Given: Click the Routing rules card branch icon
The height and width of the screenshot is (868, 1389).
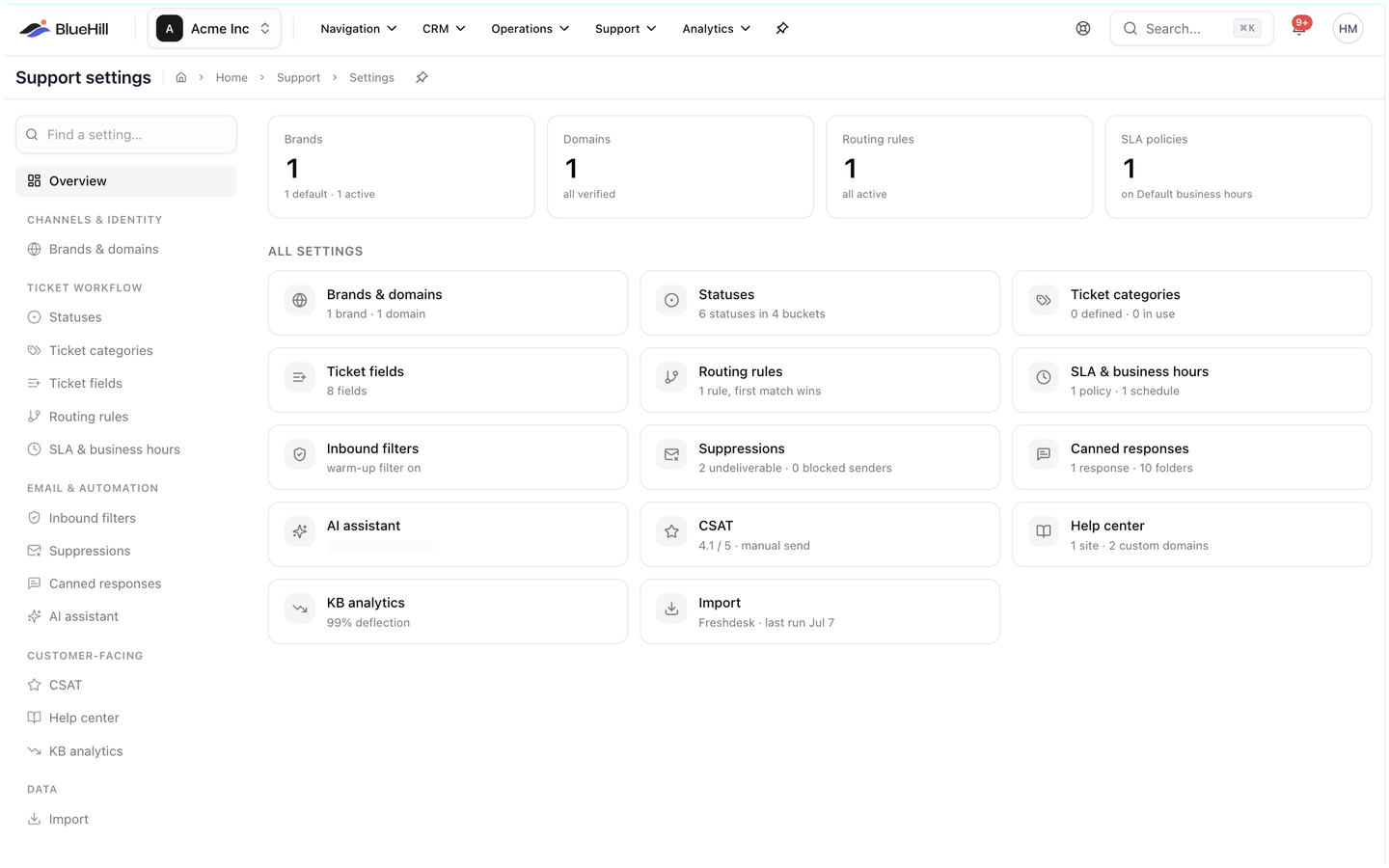Looking at the screenshot, I should tap(672, 377).
